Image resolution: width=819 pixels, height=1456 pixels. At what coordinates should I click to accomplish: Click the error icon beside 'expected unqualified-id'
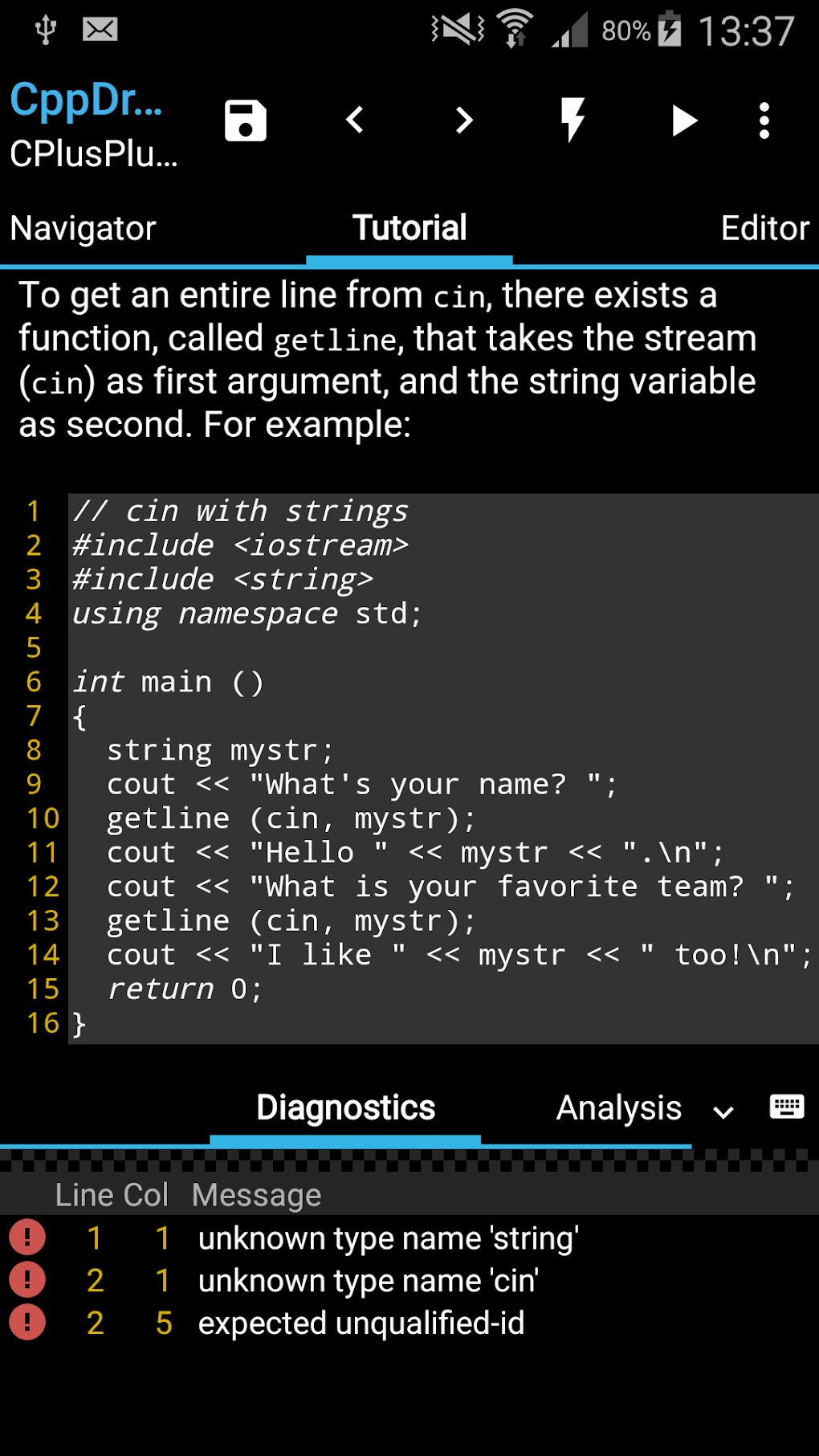[28, 1323]
